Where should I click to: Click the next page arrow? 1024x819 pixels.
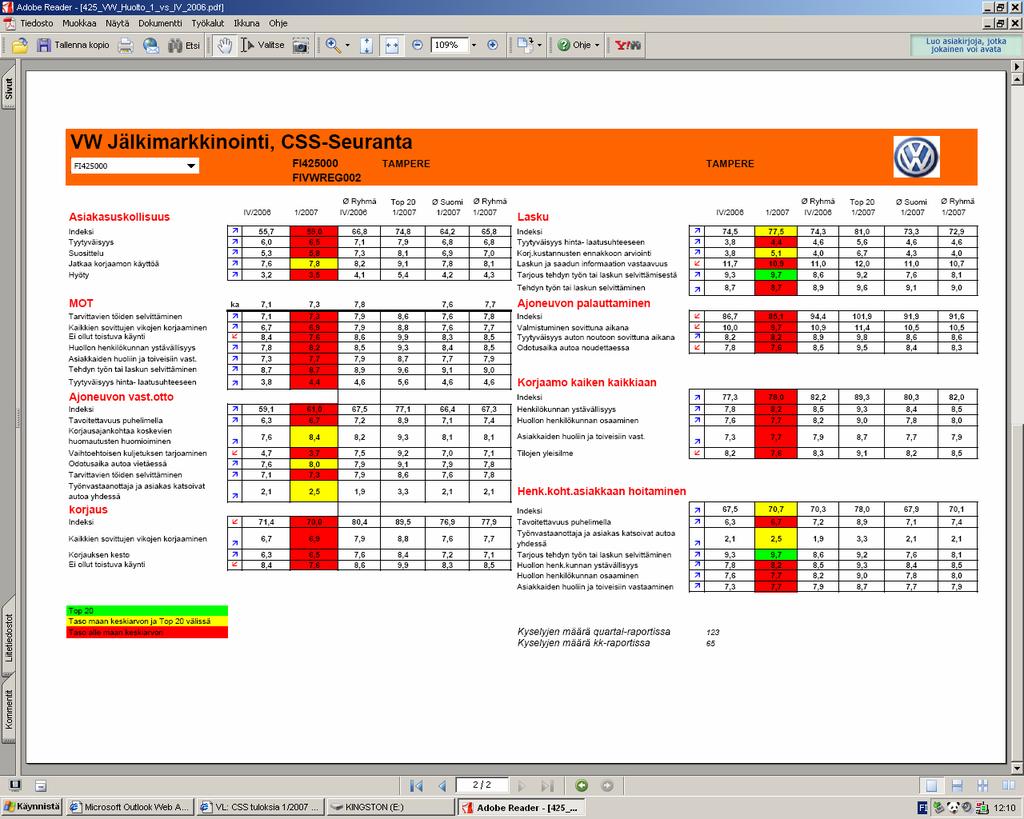click(521, 786)
